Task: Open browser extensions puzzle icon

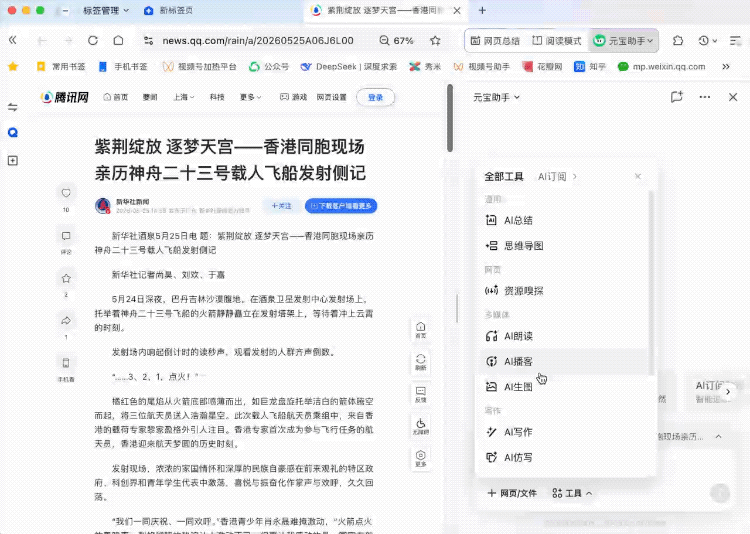Action: point(678,41)
